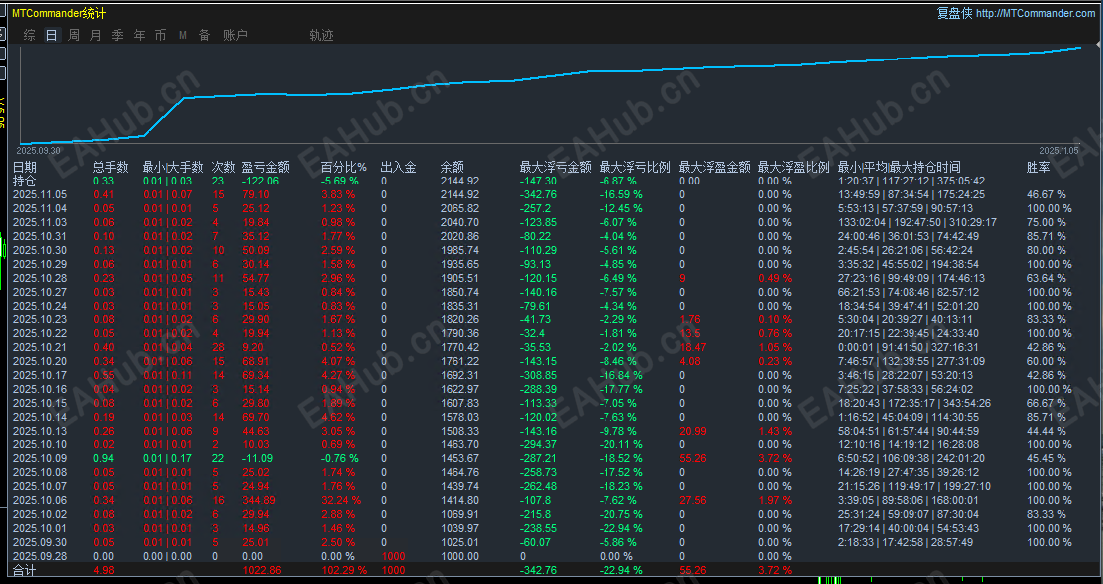
Task: Click the 63.64 % win rate
Action: 1046,278
